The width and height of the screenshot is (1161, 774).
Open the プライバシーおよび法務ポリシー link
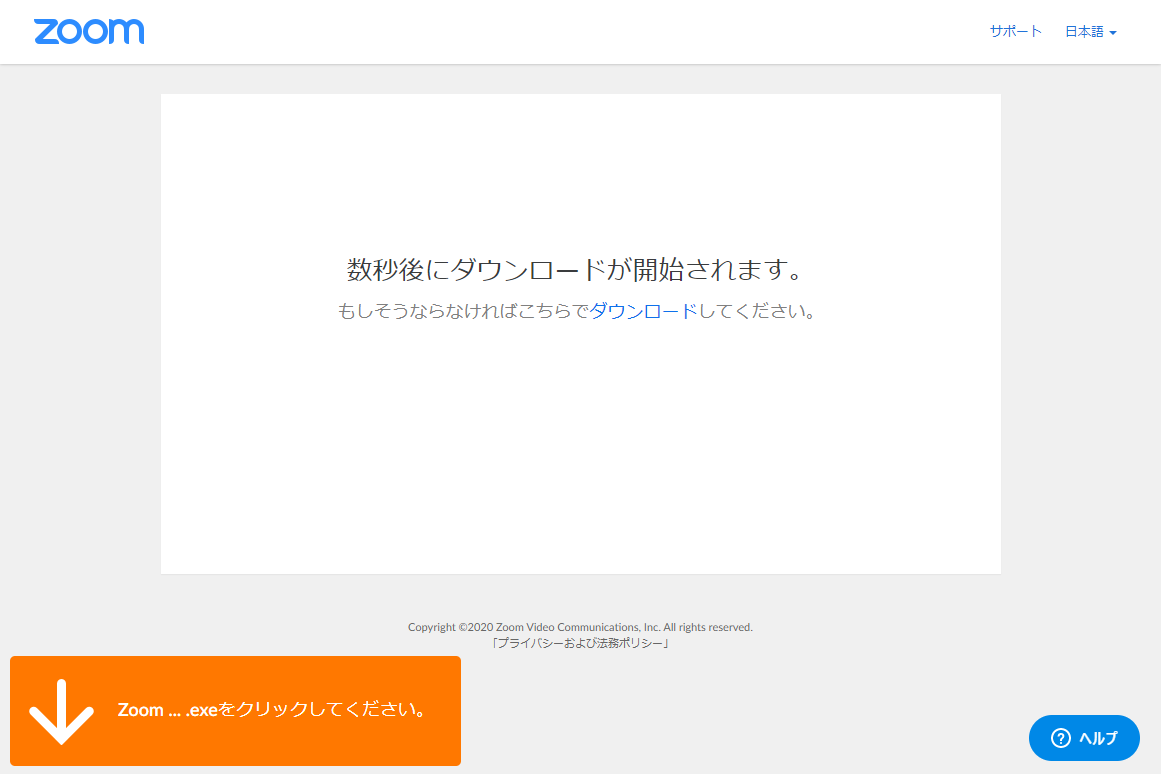click(580, 644)
